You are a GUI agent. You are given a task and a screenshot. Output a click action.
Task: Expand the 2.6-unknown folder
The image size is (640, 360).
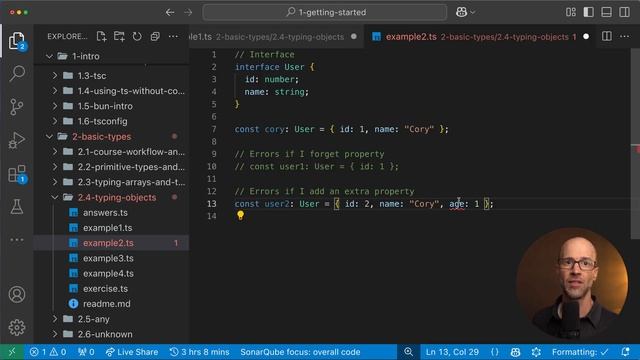click(x=111, y=334)
